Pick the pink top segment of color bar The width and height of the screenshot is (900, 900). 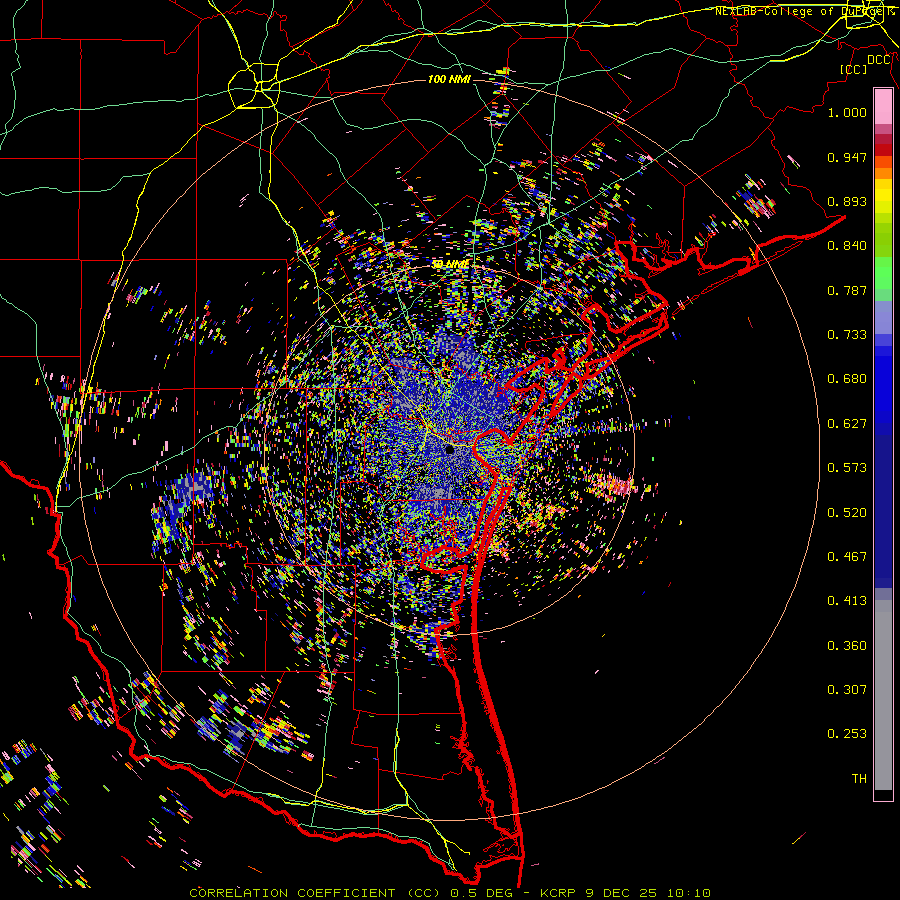pos(883,106)
